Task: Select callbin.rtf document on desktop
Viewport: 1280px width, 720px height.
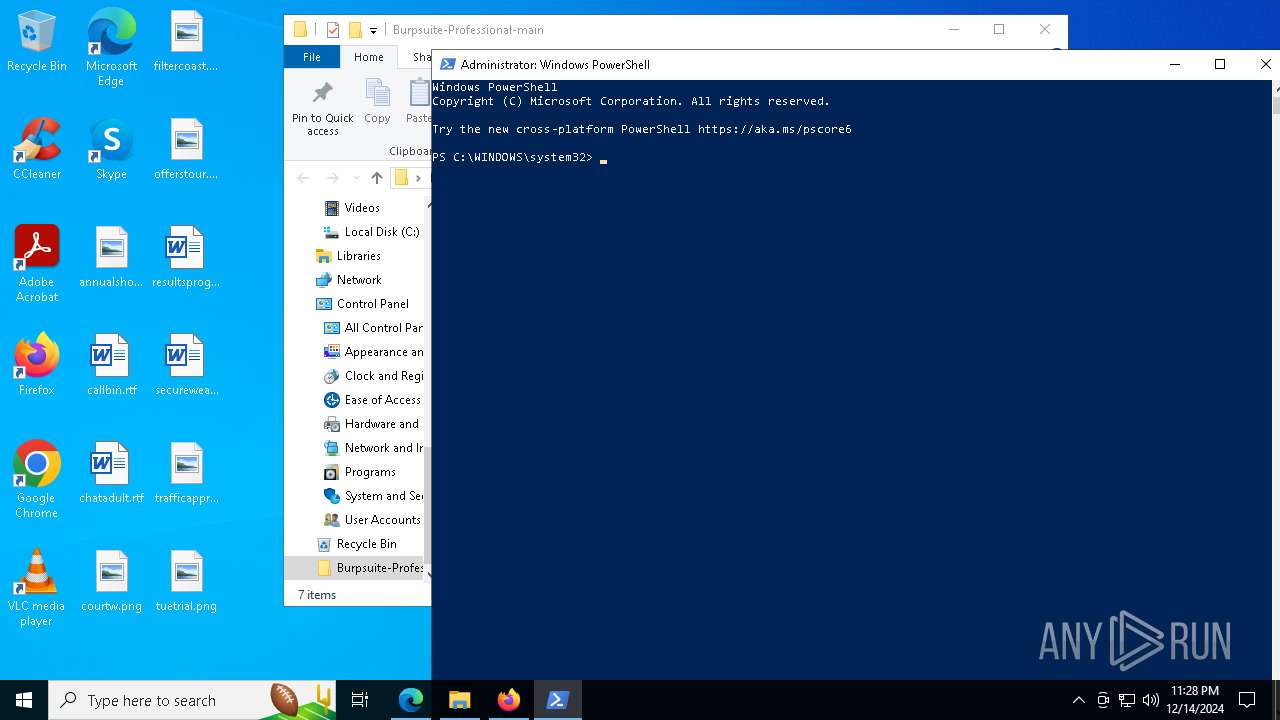Action: pyautogui.click(x=111, y=366)
